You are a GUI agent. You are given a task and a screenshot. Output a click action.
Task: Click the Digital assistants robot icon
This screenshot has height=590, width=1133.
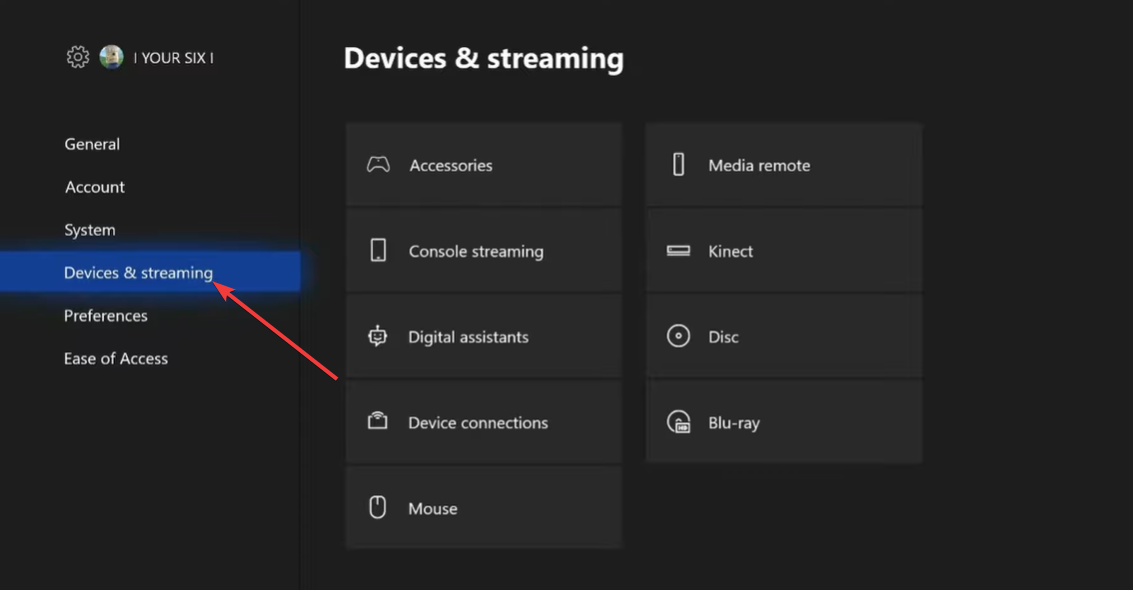click(378, 337)
